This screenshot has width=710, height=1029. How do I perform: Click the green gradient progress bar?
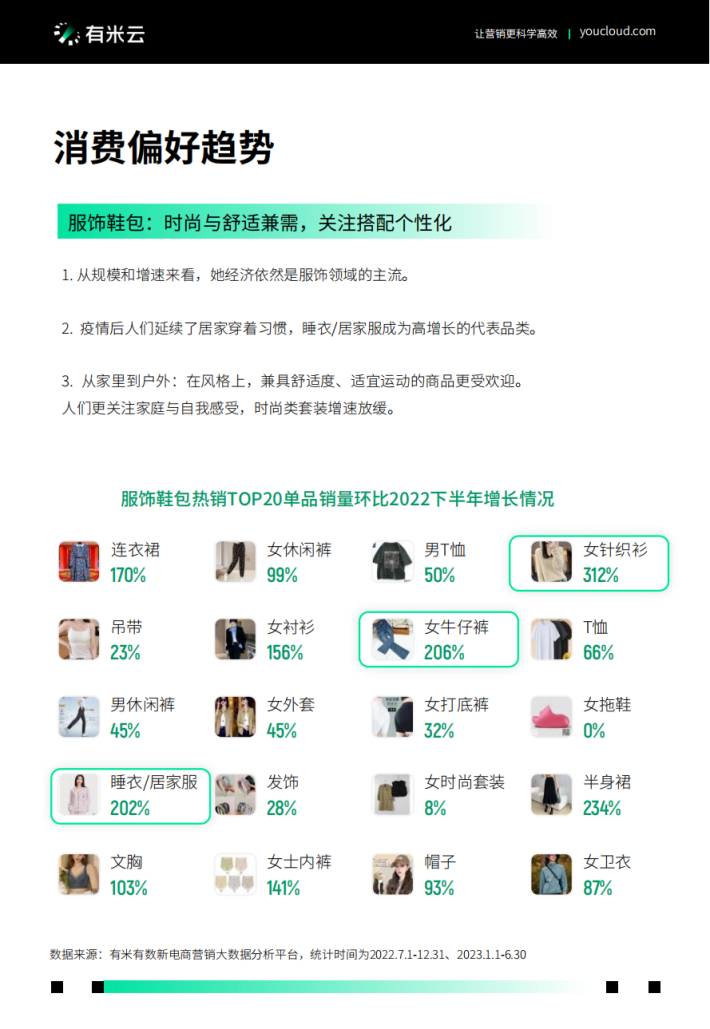click(341, 986)
